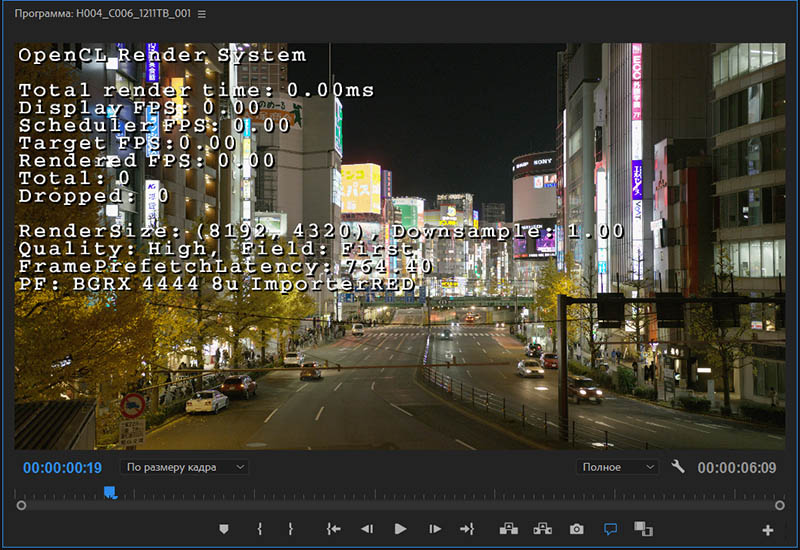The width and height of the screenshot is (800, 550).
Task: Click the blue playhead on the time ruler
Action: tap(110, 492)
